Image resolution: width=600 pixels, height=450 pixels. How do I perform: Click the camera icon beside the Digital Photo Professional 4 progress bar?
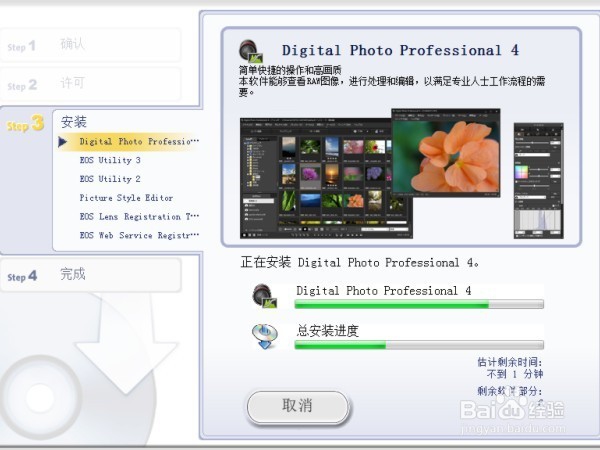(264, 296)
